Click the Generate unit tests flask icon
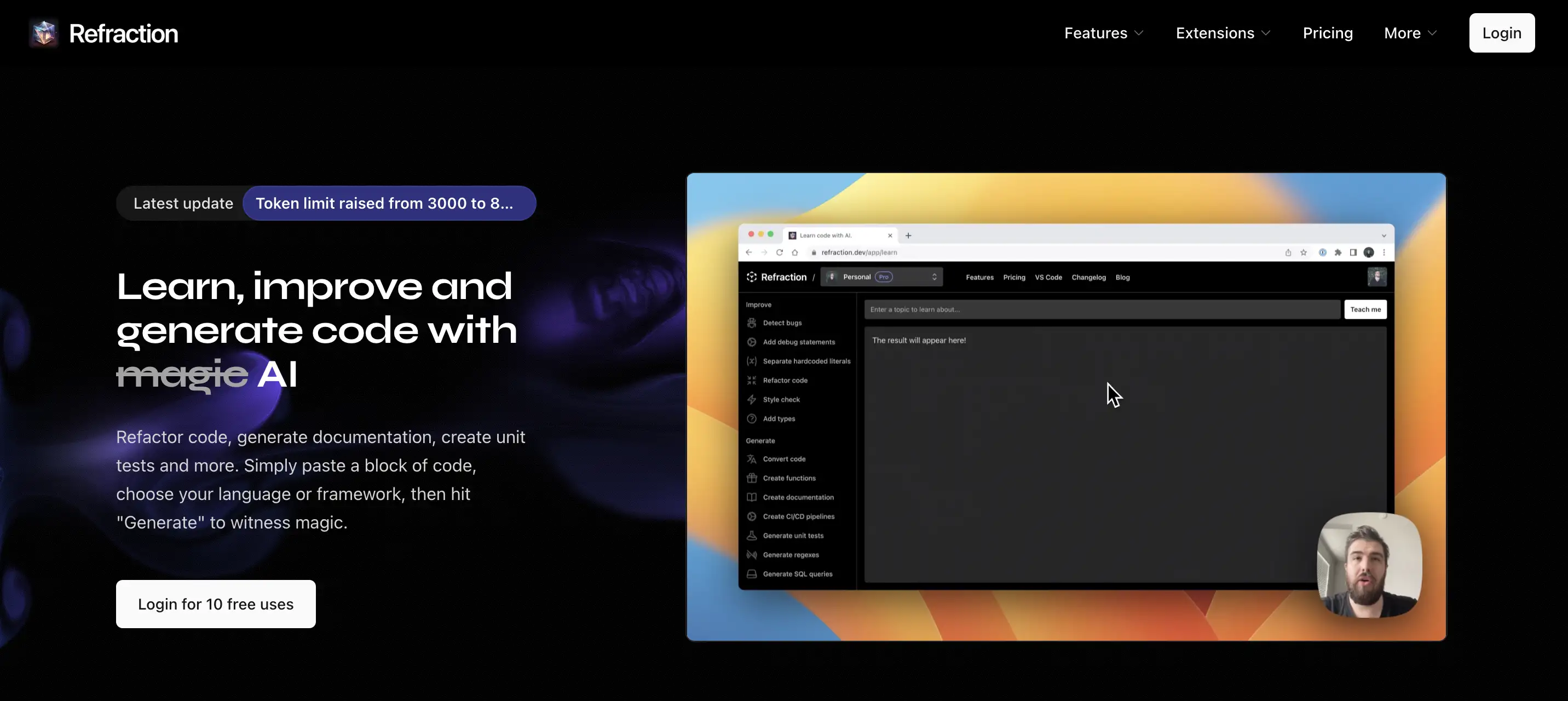The height and width of the screenshot is (701, 1568). click(x=752, y=536)
